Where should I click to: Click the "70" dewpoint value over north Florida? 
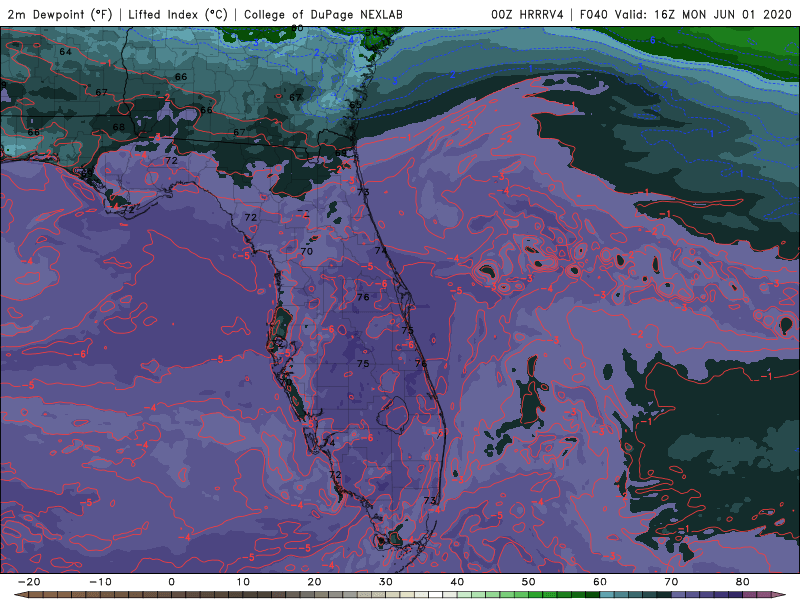(x=307, y=251)
